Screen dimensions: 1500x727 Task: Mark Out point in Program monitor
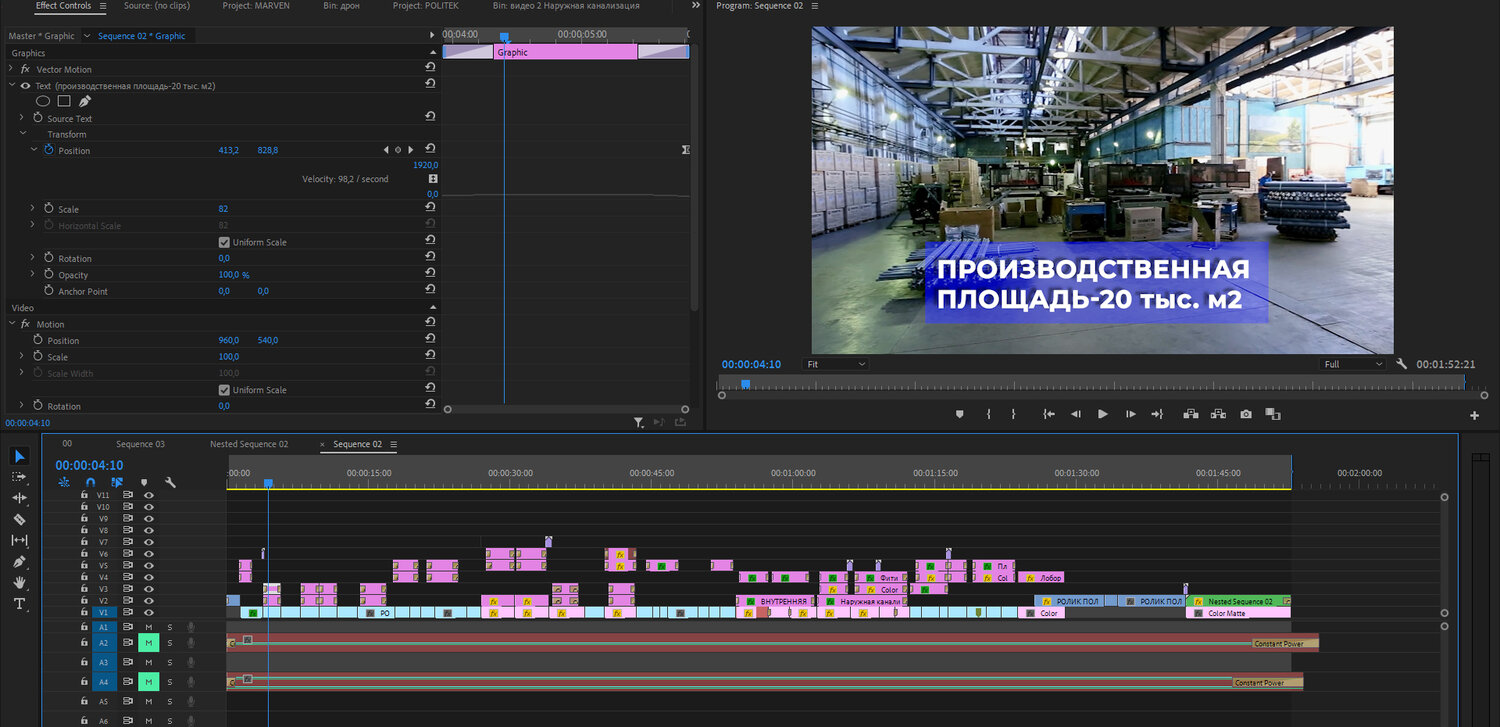point(1013,414)
